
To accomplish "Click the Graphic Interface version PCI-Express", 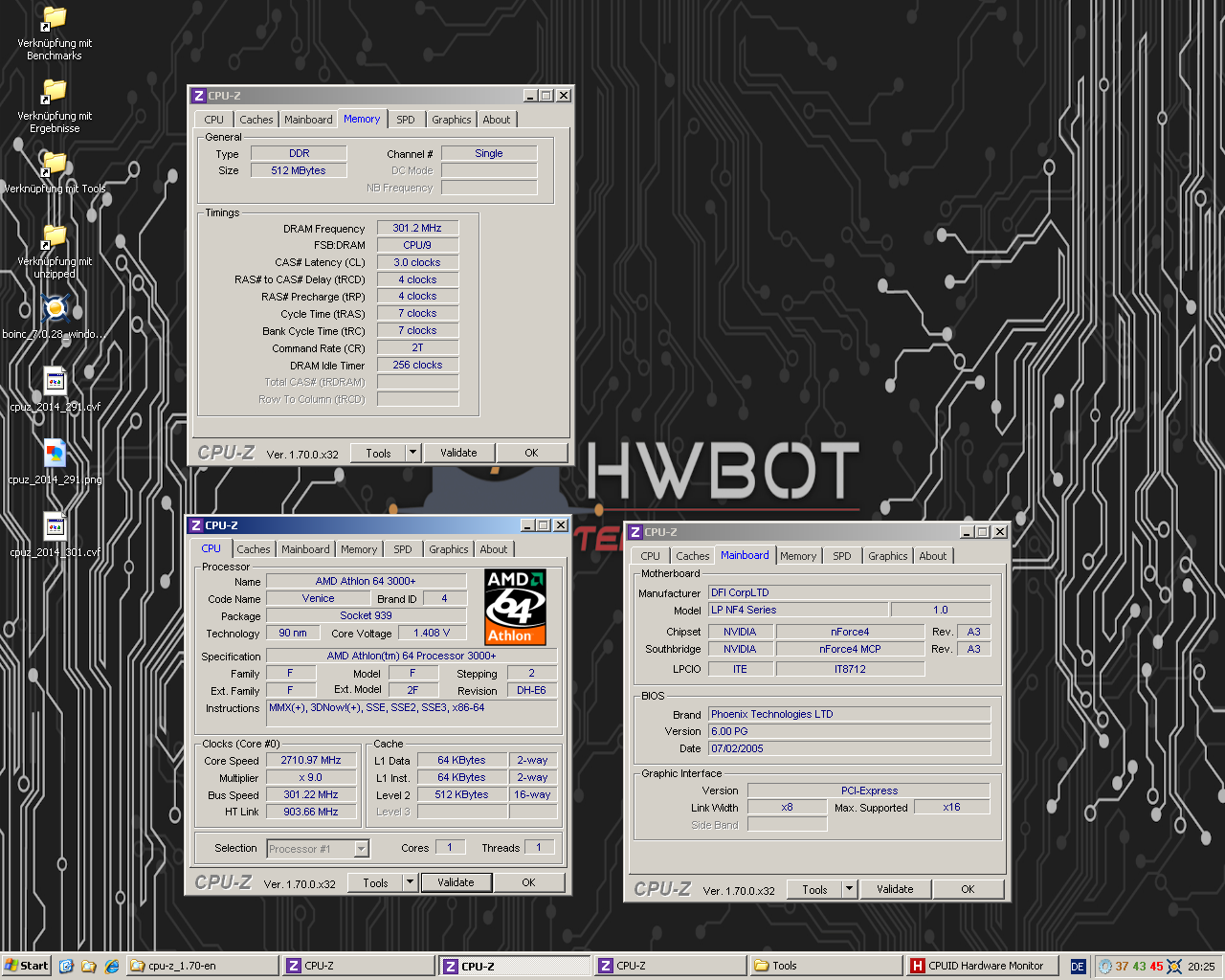I will pos(869,791).
